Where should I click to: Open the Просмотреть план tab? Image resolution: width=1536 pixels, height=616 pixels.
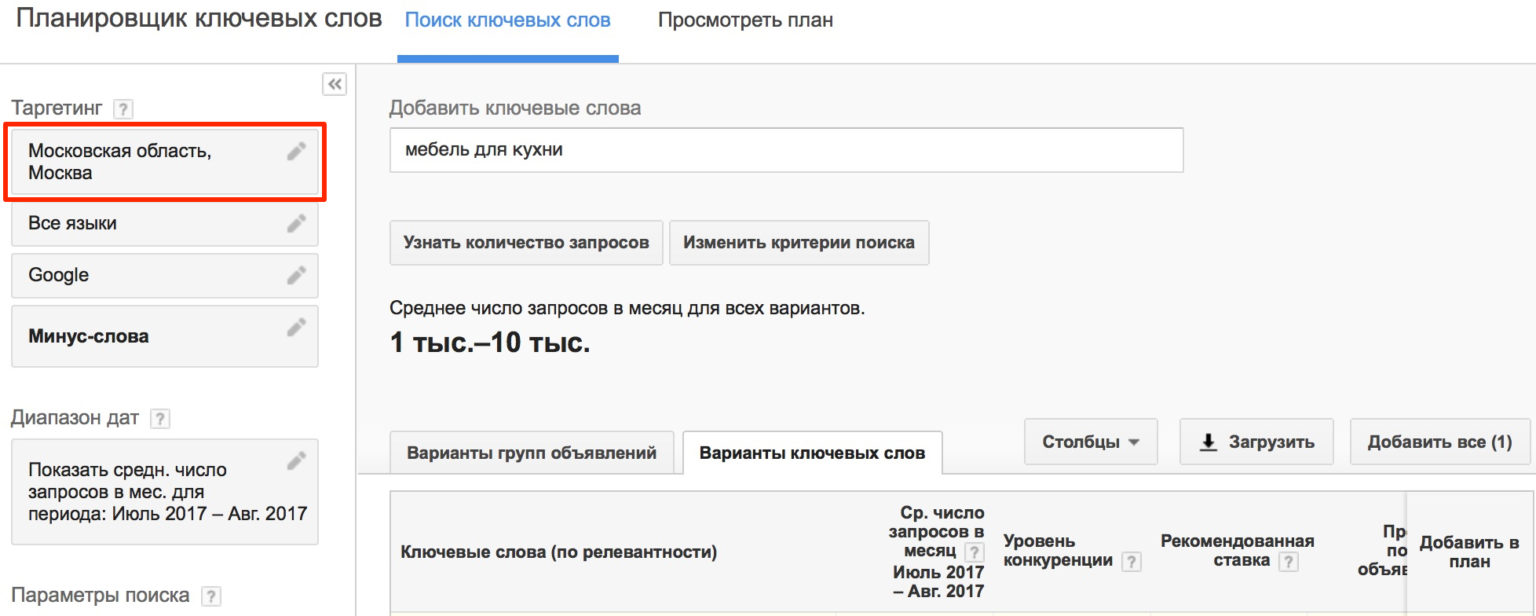click(x=745, y=21)
